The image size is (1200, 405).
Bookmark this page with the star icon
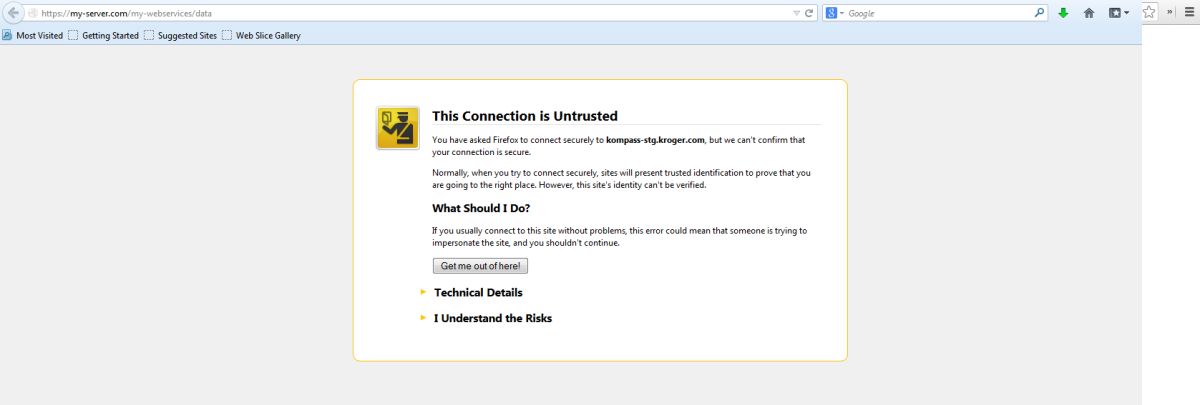1149,13
